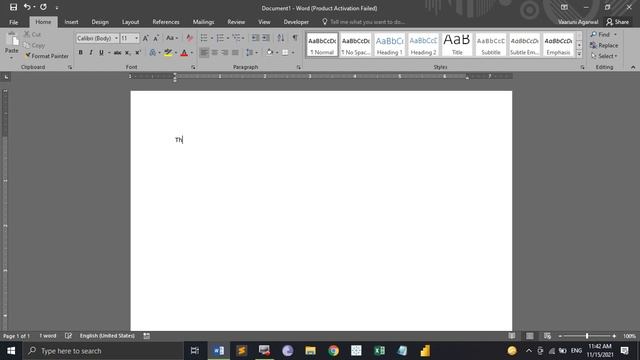Switch to Read Mode view in status bar
640x360 pixels.
(x=511, y=336)
